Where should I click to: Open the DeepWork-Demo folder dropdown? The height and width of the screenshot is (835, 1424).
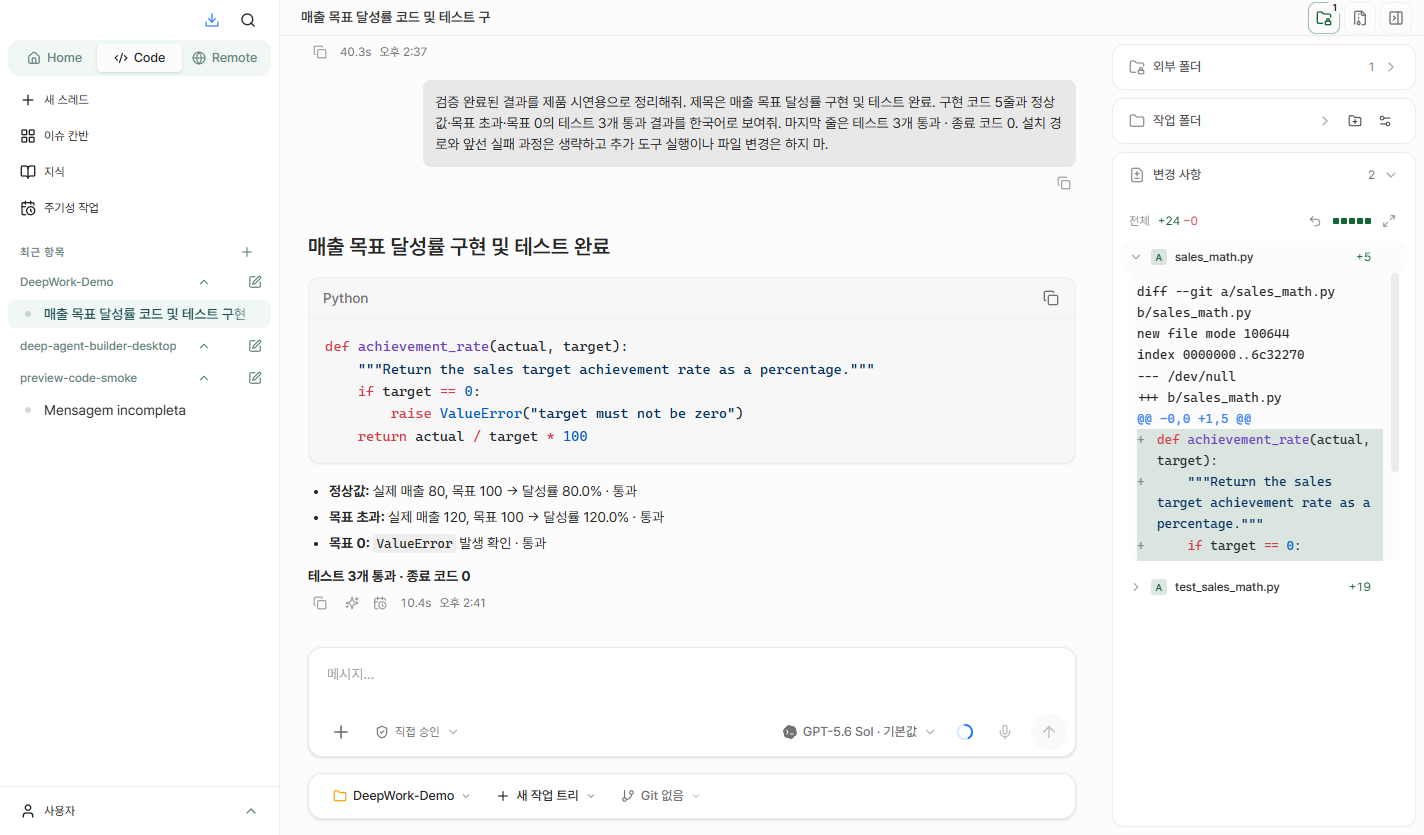coord(401,796)
